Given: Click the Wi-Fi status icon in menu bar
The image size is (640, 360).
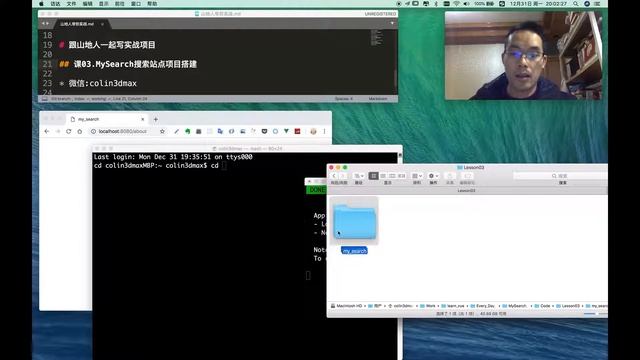Looking at the screenshot, I should point(456,4).
